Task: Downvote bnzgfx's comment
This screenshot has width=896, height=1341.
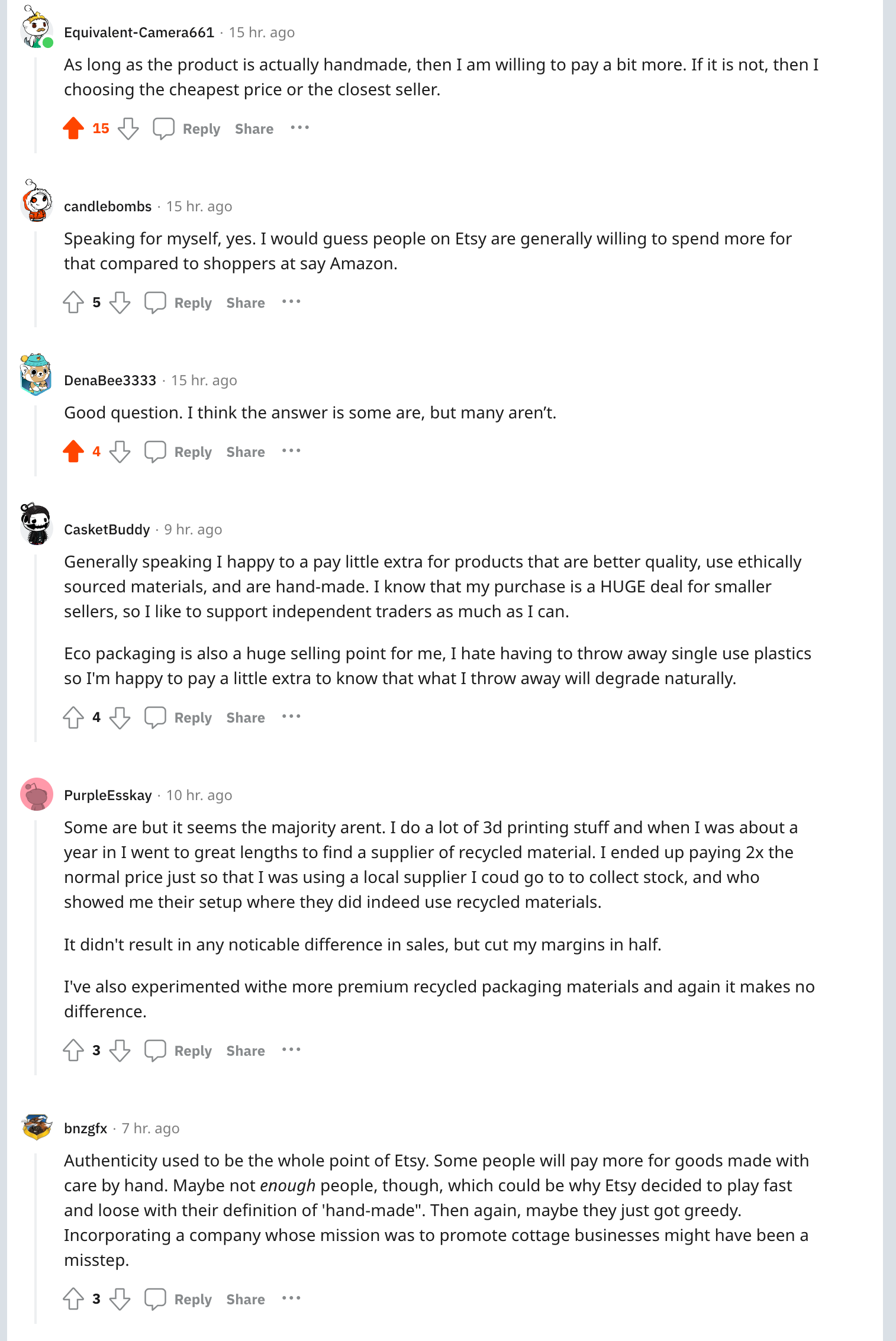Action: 120,1299
